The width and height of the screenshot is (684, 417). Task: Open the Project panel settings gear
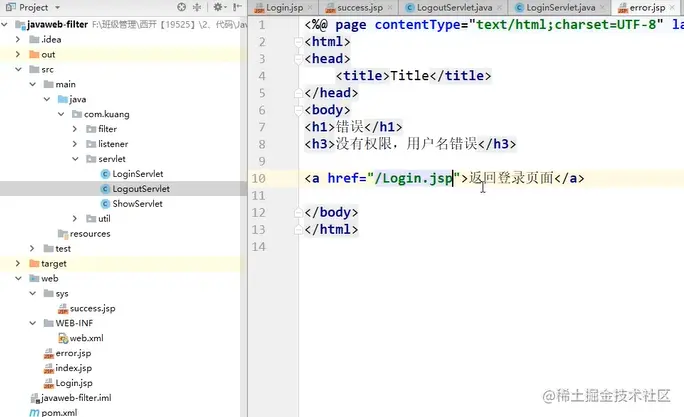coord(218,7)
